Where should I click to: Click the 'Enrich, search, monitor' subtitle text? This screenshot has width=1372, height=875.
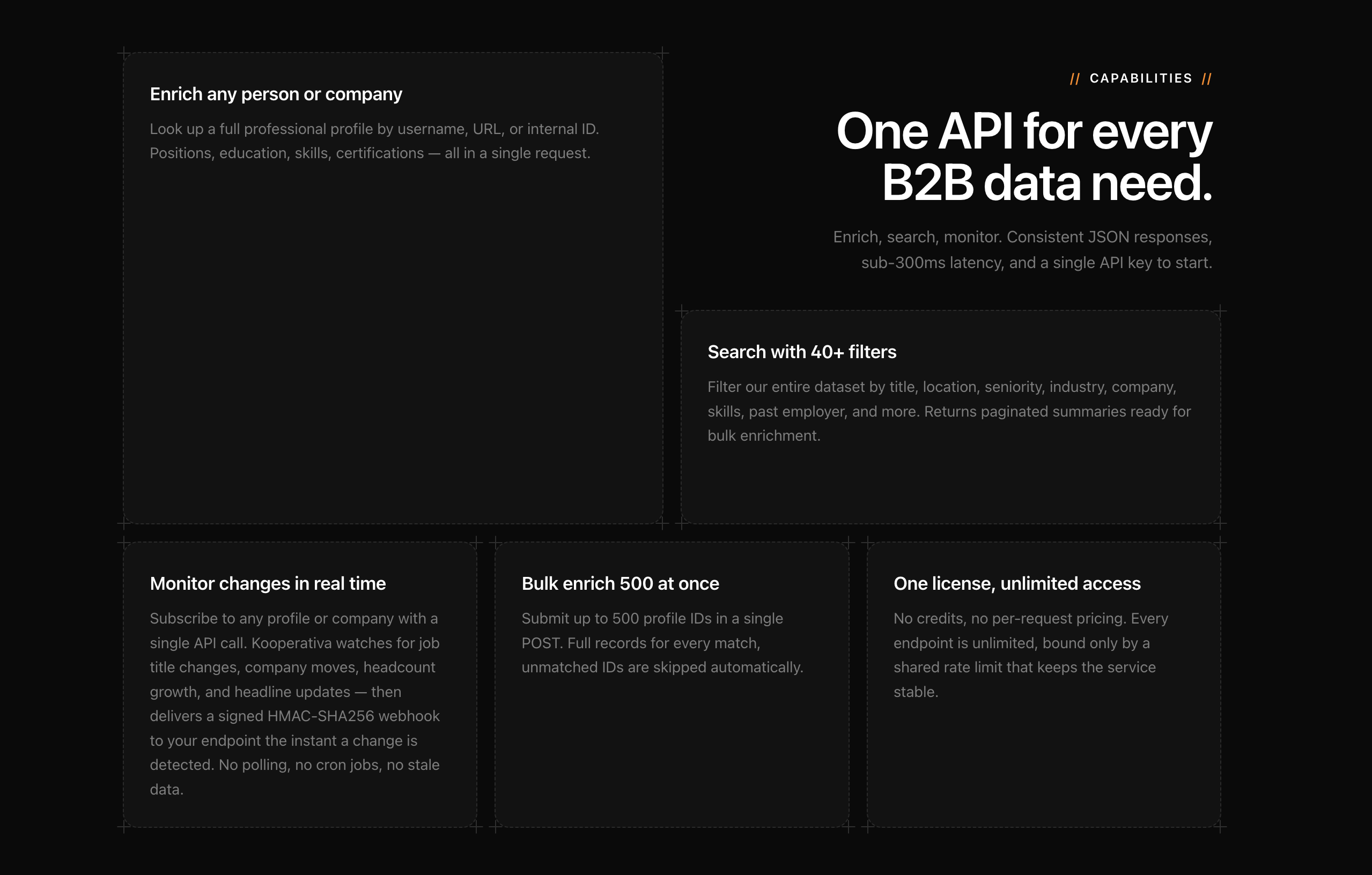click(1022, 237)
